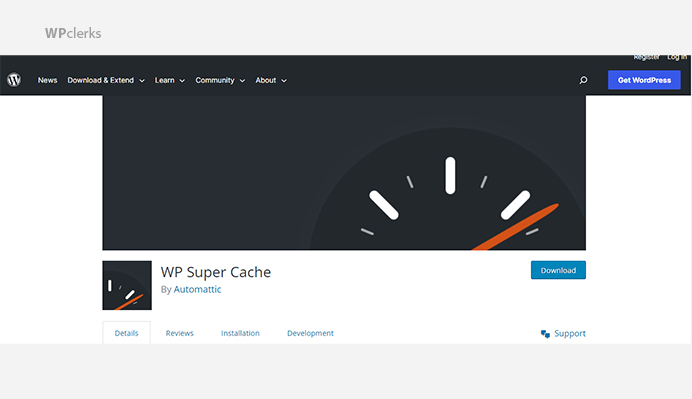This screenshot has width=692, height=399.
Task: Click the WPclerks site logo text
Action: coord(73,33)
